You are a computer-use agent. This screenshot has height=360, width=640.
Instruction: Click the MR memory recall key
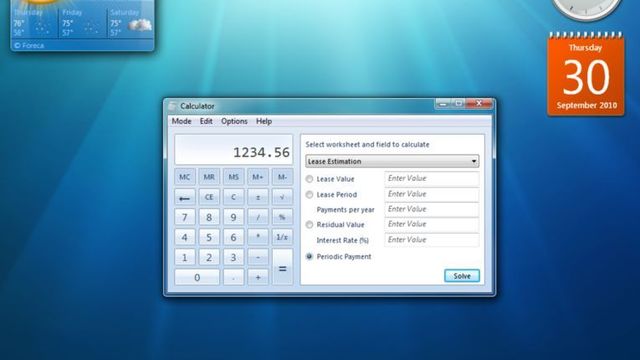tap(209, 177)
